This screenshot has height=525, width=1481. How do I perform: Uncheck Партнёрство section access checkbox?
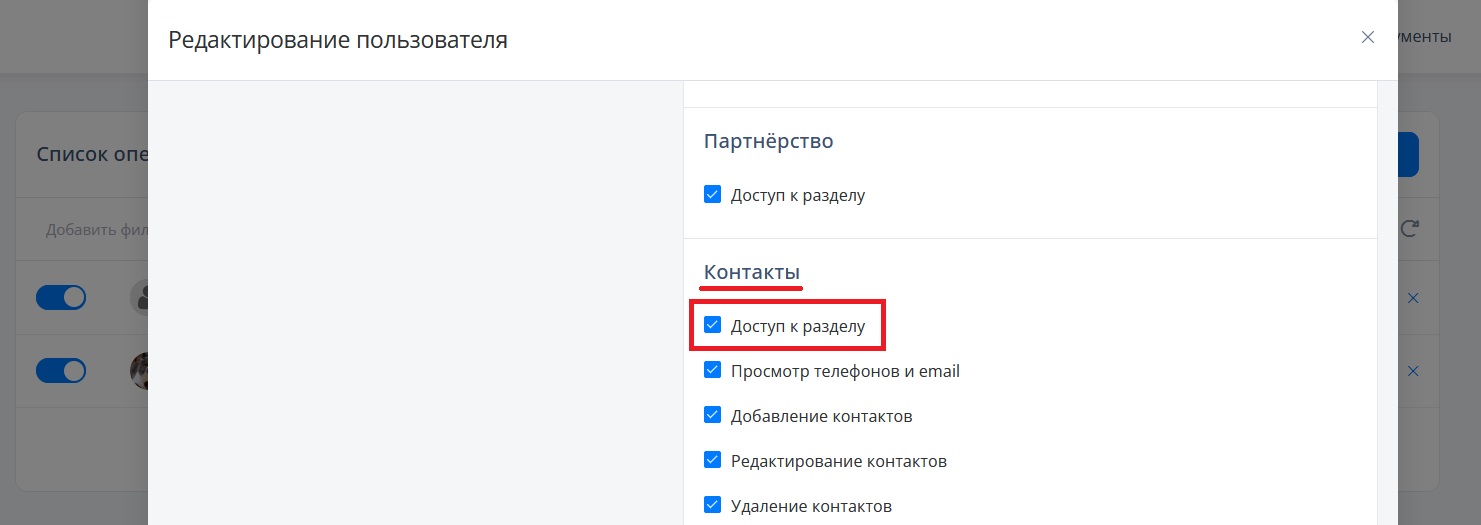pyautogui.click(x=712, y=194)
